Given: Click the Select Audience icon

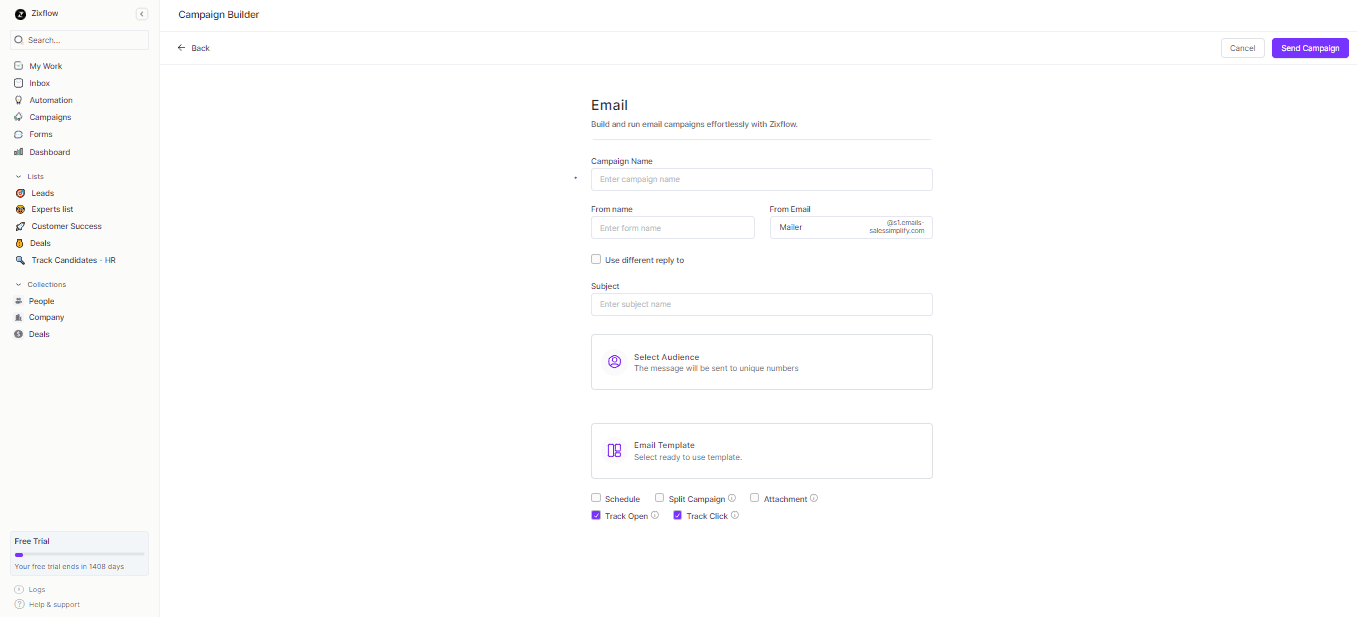Looking at the screenshot, I should click(x=614, y=361).
